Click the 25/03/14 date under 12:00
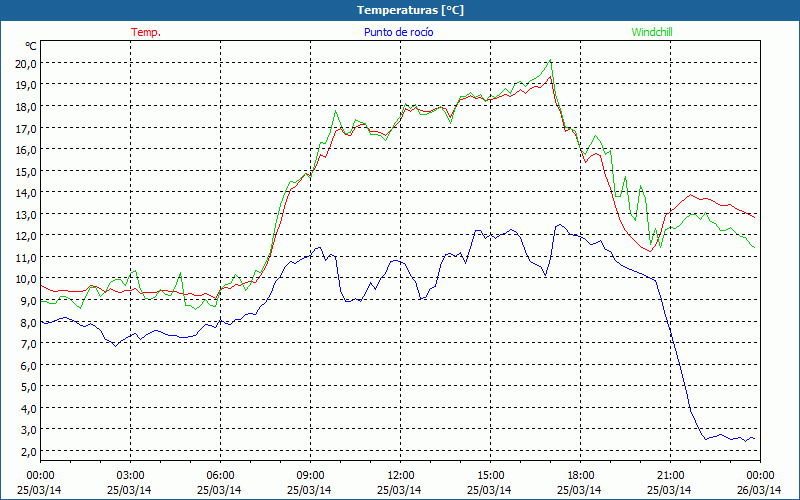Image resolution: width=800 pixels, height=500 pixels. click(x=399, y=490)
